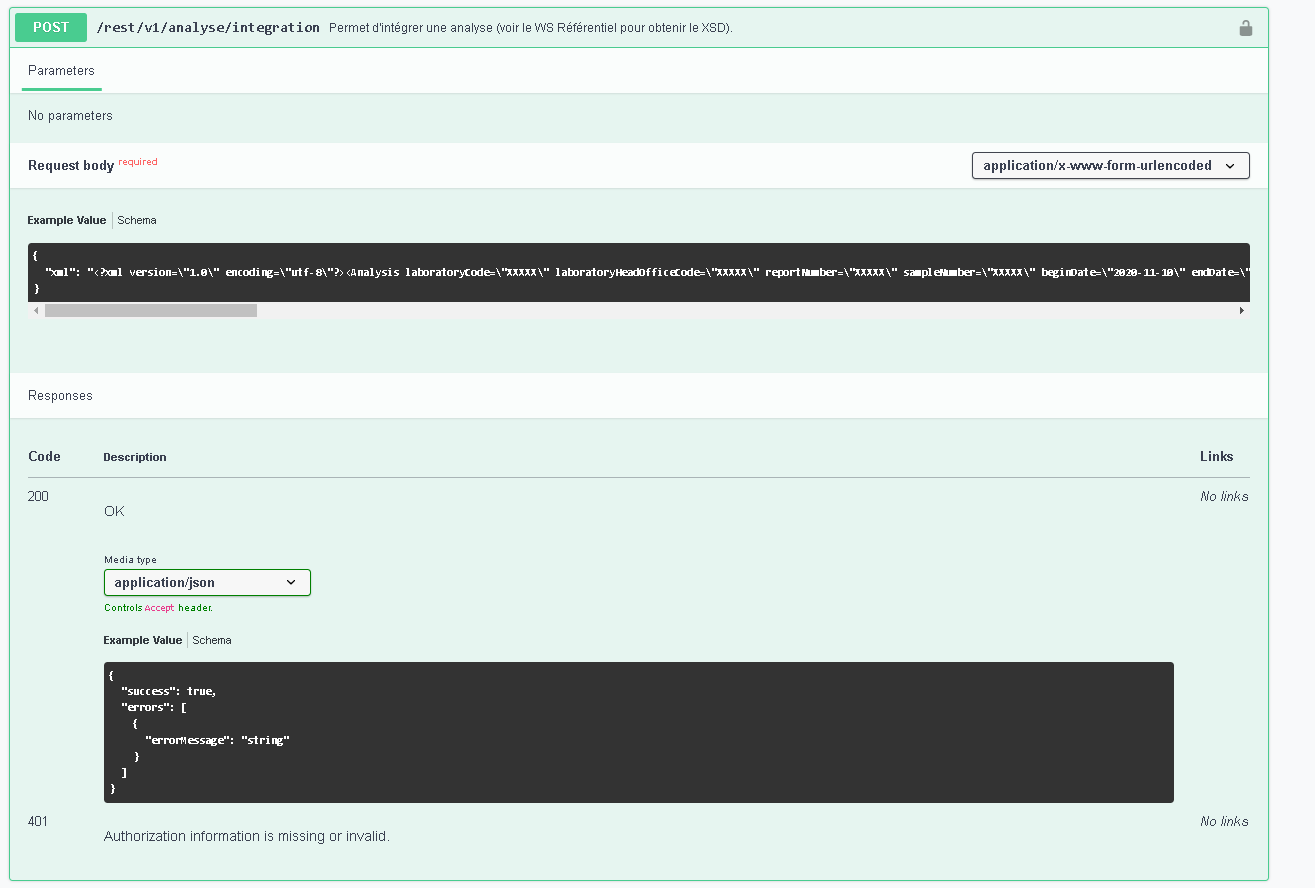Viewport: 1315px width, 888px height.
Task: Click the response JSON example block
Action: (640, 730)
